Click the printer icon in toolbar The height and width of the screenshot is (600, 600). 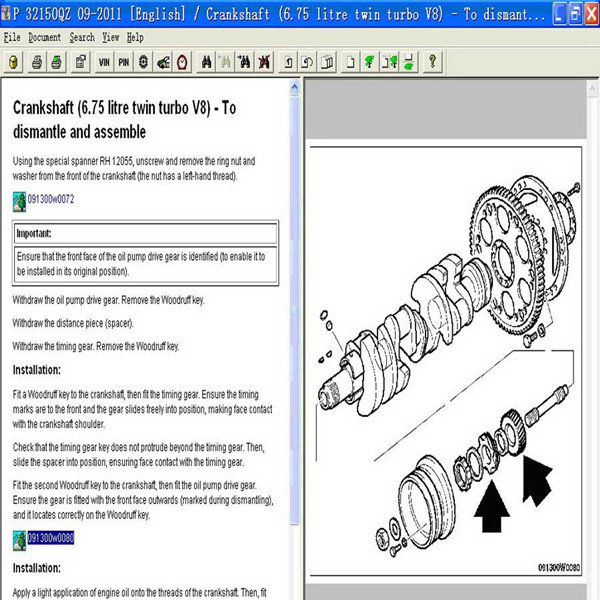click(37, 62)
